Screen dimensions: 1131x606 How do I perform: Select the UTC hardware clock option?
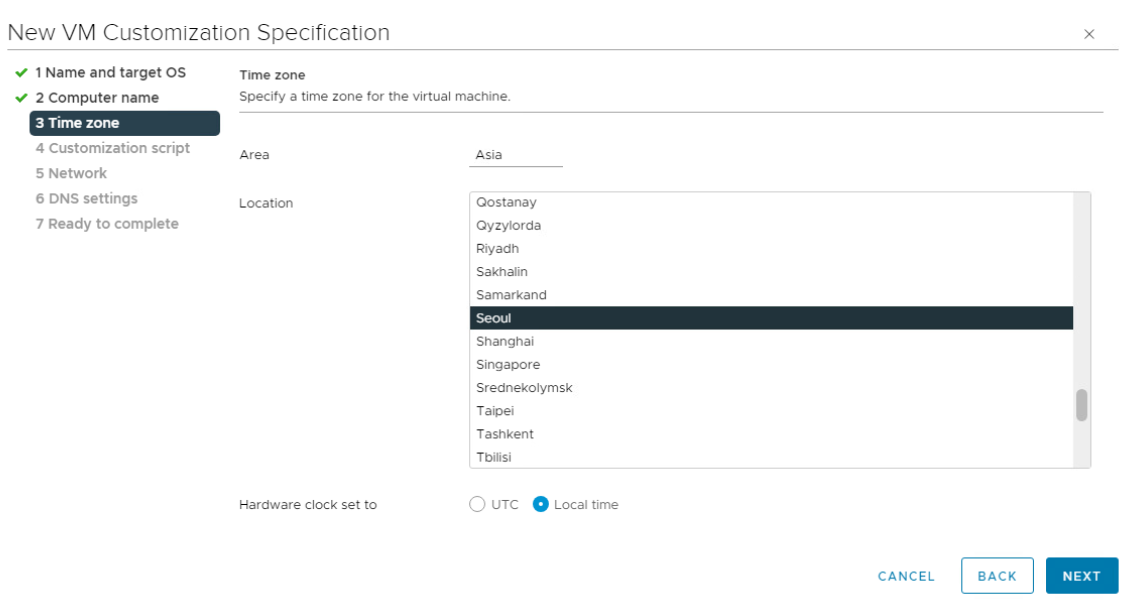477,505
